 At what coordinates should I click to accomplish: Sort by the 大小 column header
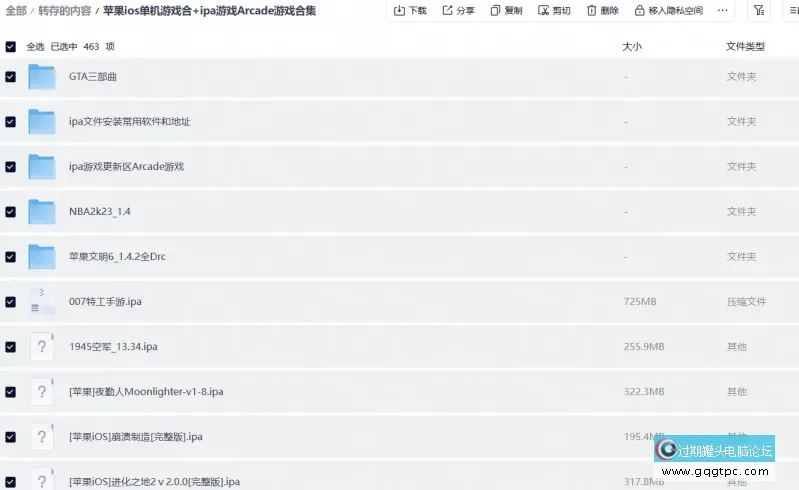pos(632,46)
